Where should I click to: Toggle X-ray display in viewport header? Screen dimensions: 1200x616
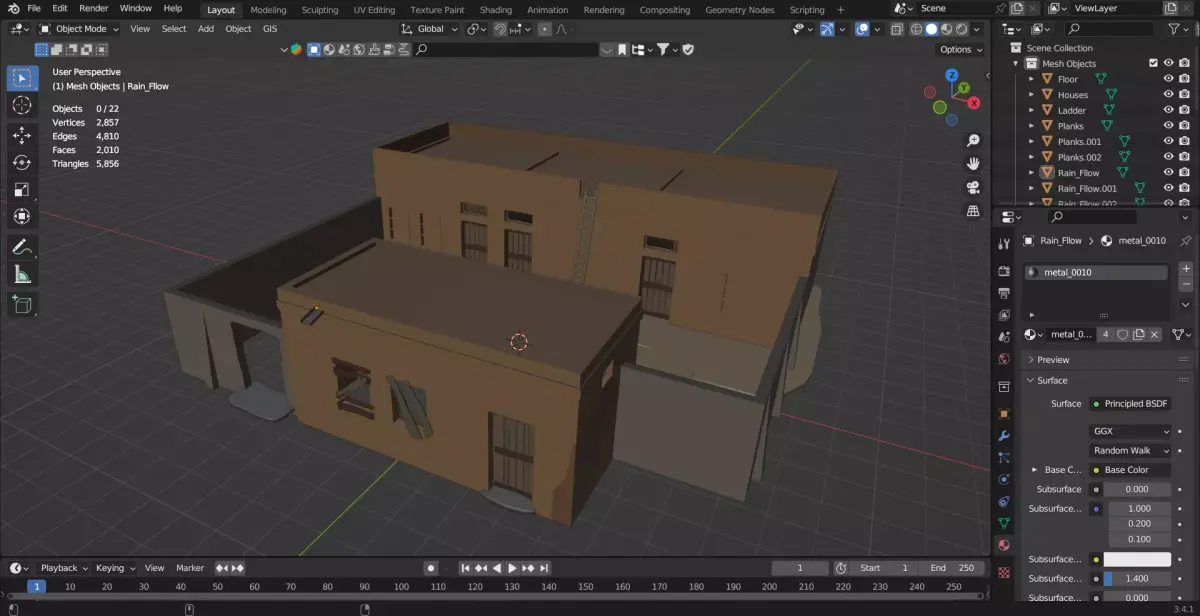click(x=896, y=29)
